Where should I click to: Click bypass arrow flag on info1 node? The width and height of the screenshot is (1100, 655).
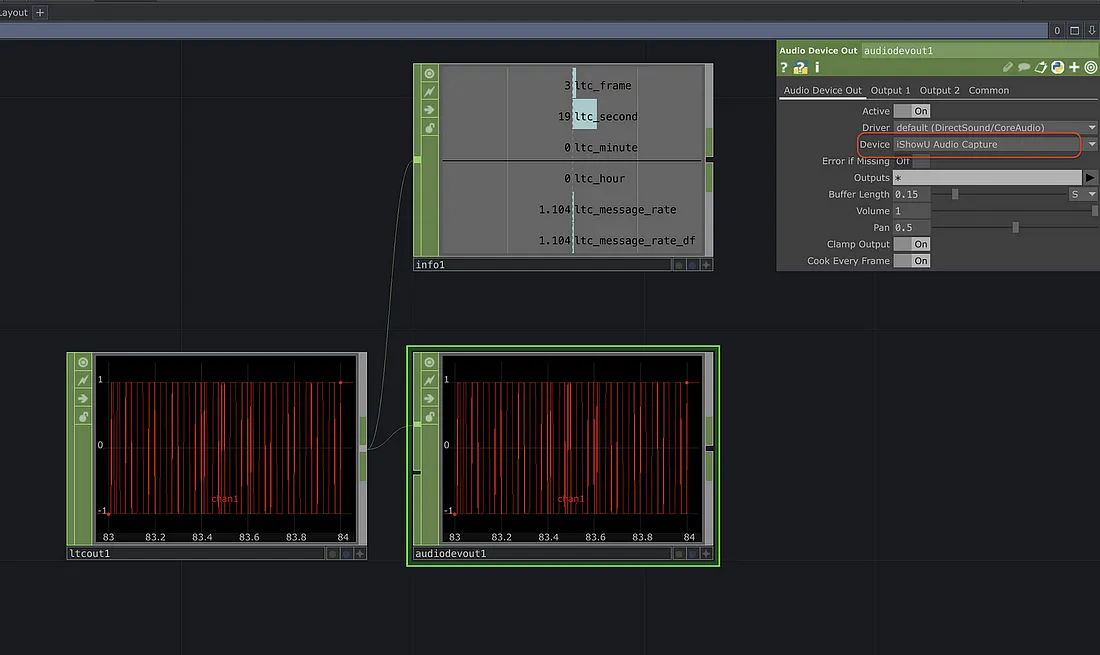coord(429,110)
